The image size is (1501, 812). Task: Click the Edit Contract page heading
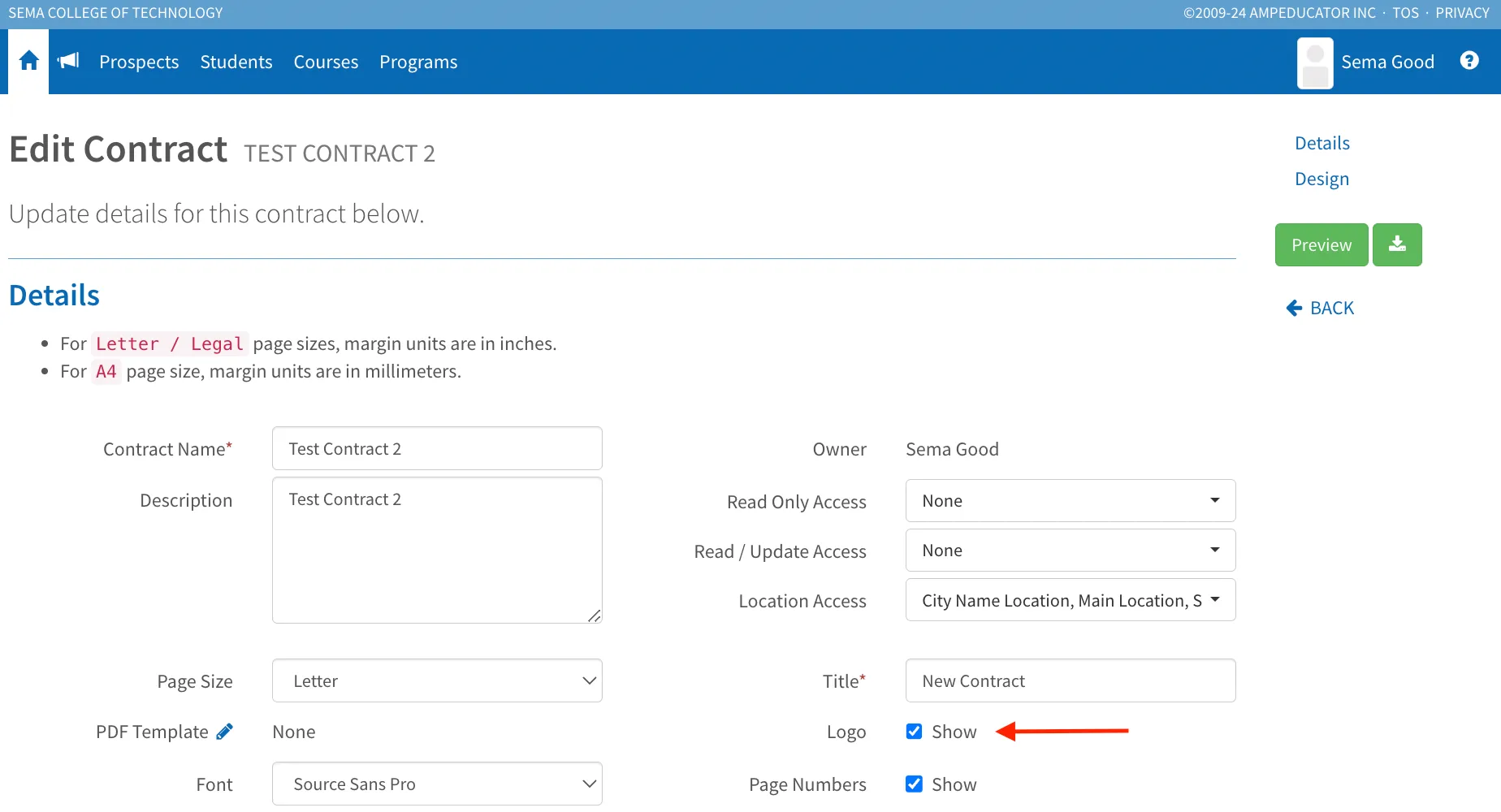pyautogui.click(x=119, y=149)
